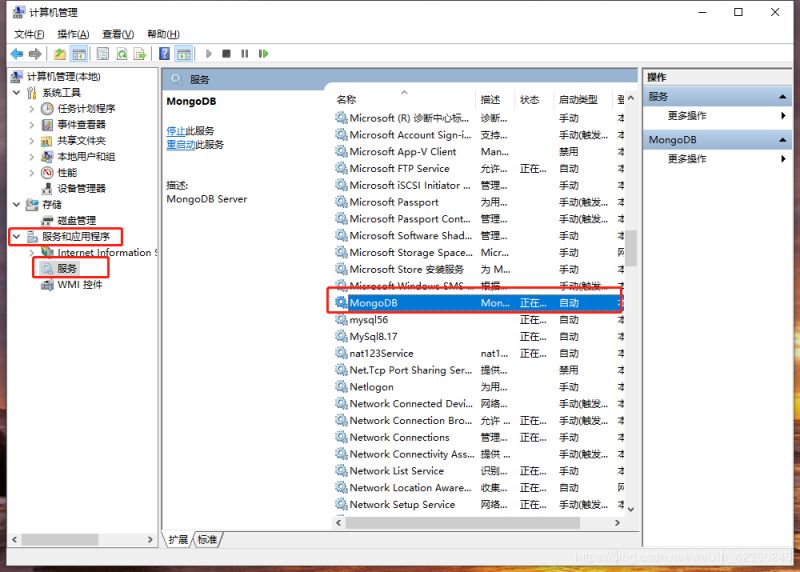Expand the 本地用户和组 node
The width and height of the screenshot is (800, 572).
32,157
